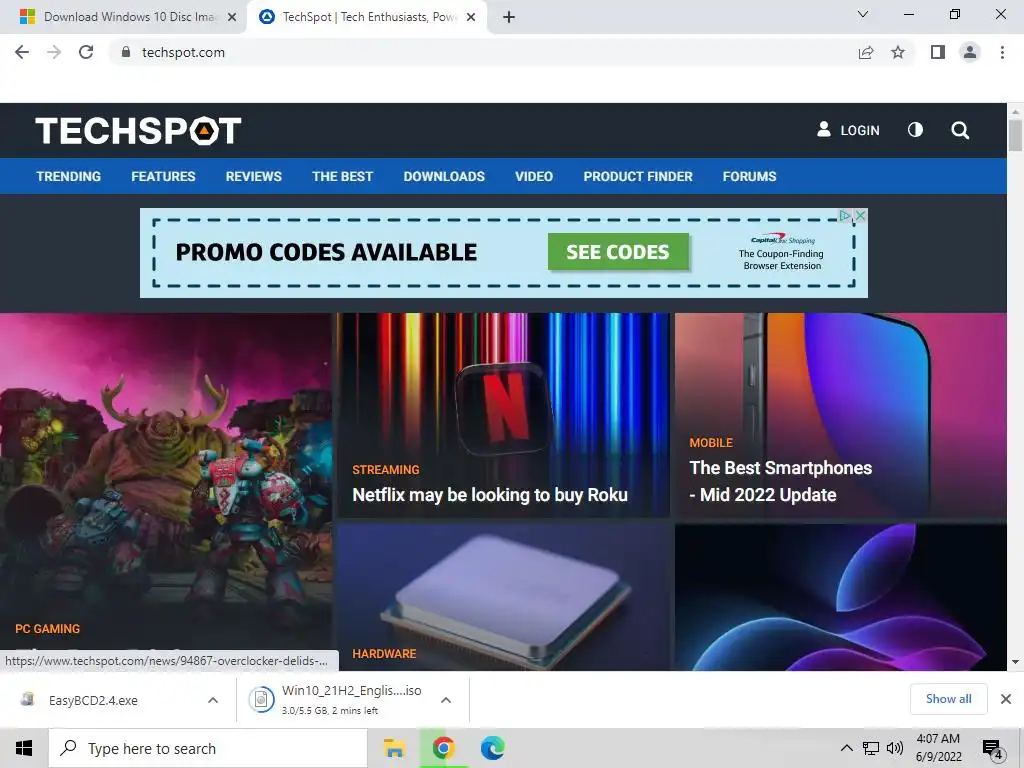Close the downloads bar
1024x768 pixels.
(x=1006, y=699)
